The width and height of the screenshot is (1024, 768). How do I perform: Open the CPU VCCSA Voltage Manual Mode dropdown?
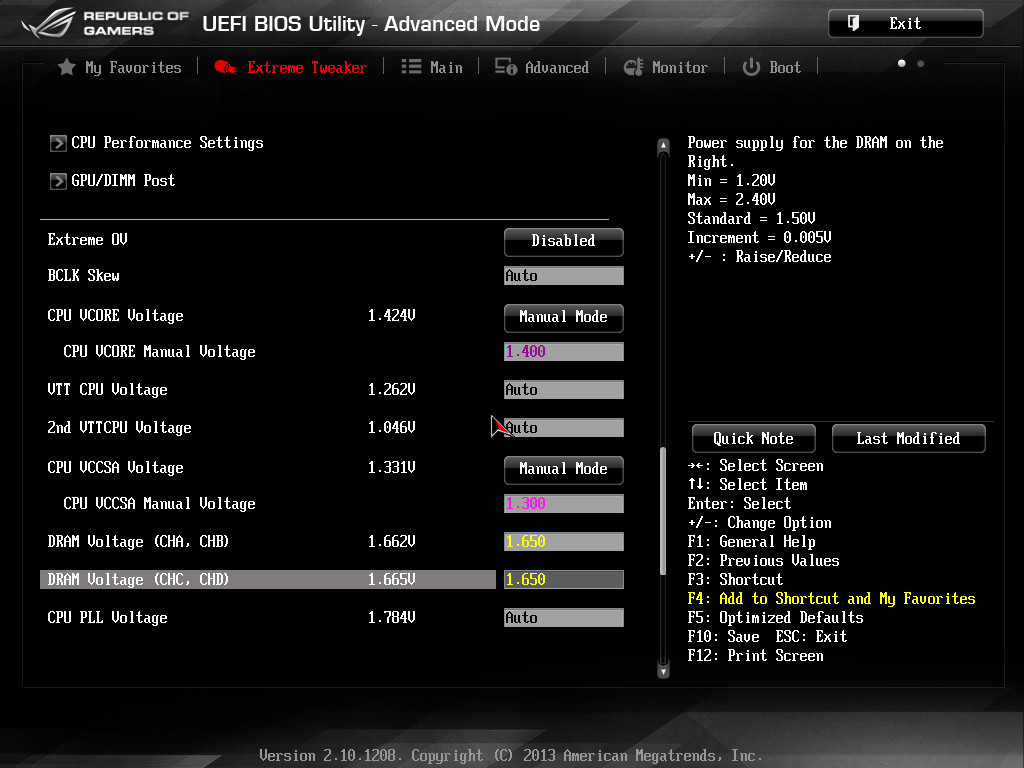click(564, 470)
